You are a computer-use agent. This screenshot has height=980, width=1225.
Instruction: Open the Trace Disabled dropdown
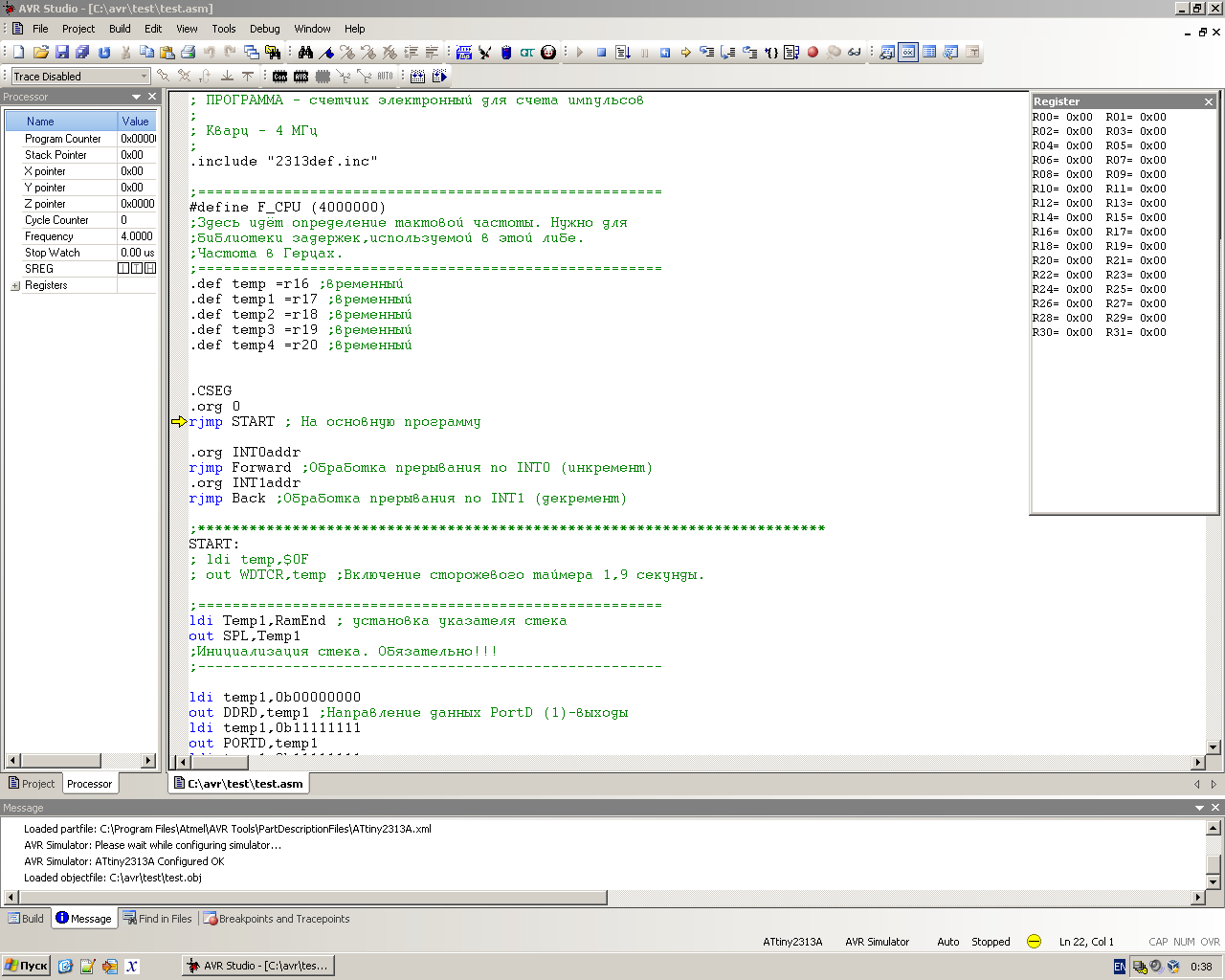144,77
